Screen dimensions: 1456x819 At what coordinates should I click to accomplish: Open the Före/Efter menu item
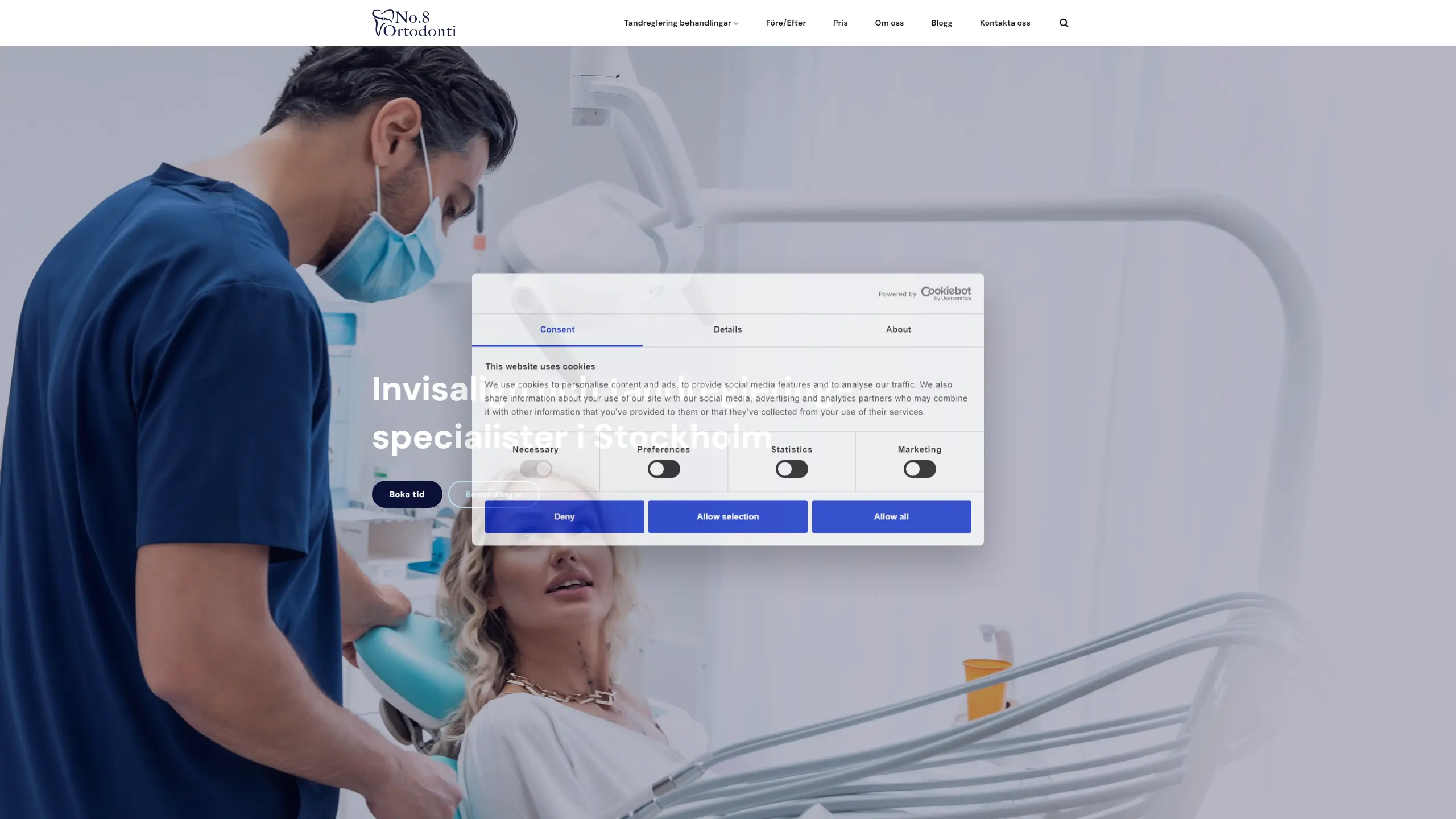click(x=785, y=23)
